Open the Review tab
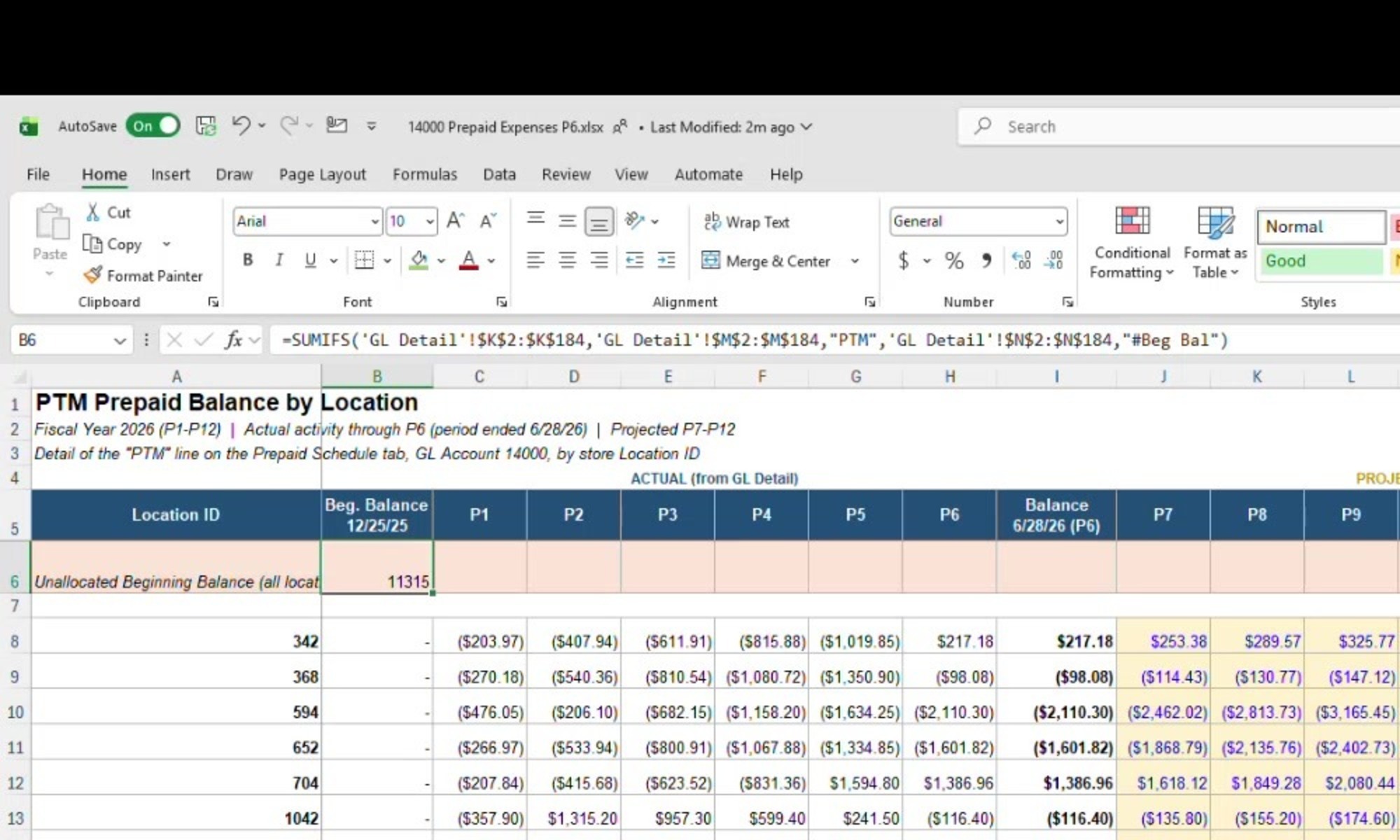Screen dimensions: 1400x840 tap(566, 174)
